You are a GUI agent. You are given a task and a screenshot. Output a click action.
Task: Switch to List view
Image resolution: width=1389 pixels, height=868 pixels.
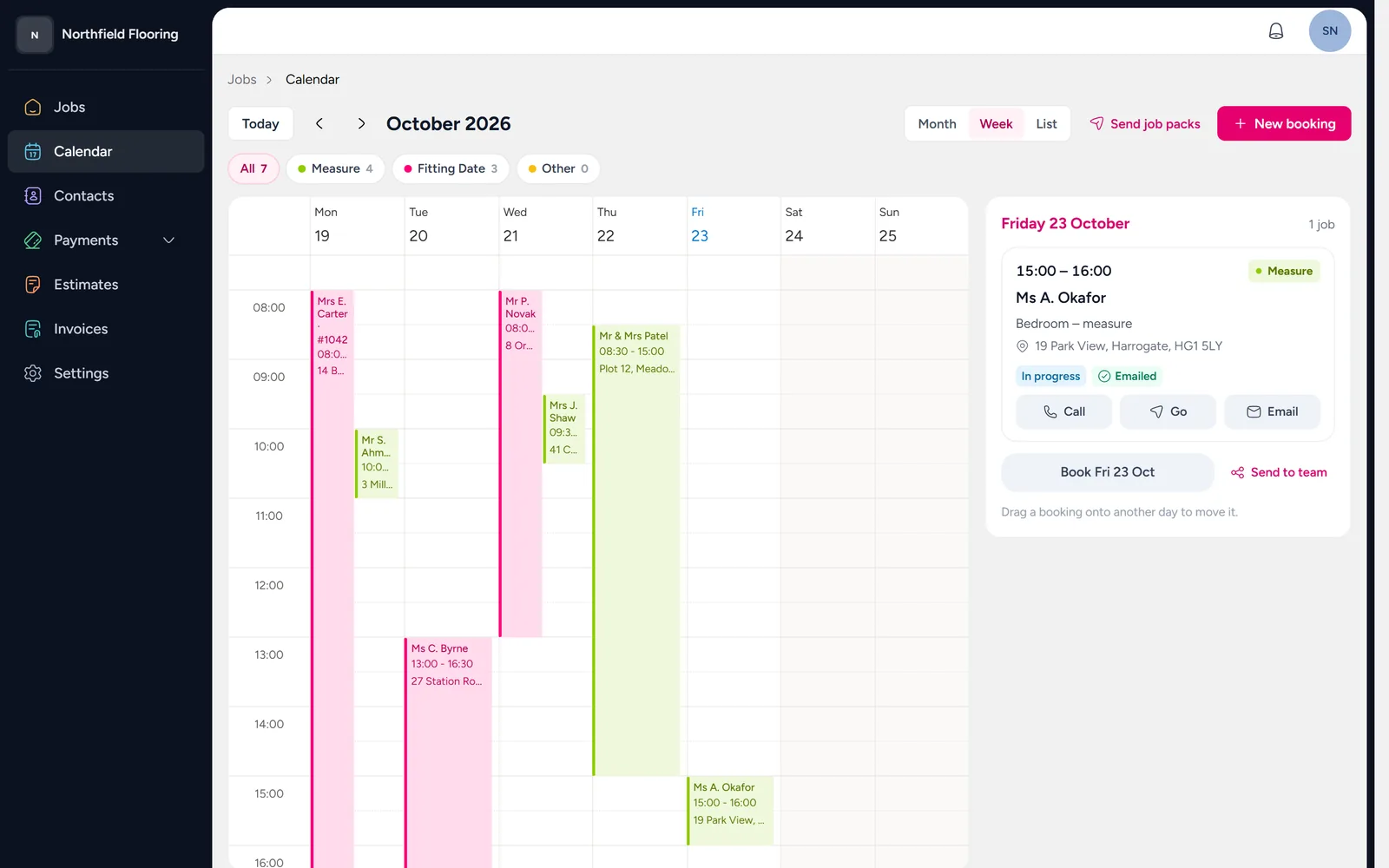[x=1046, y=123]
